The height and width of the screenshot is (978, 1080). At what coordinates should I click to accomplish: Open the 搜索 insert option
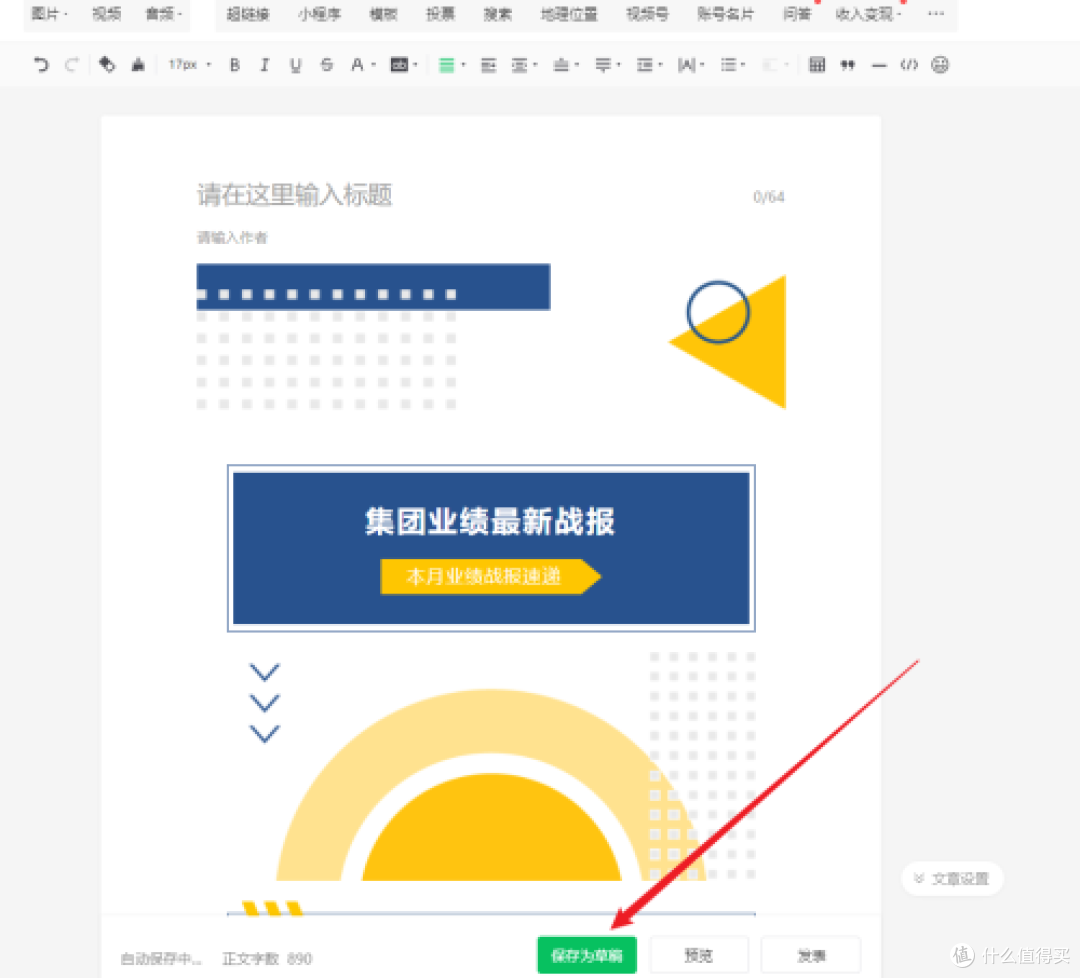click(x=497, y=14)
